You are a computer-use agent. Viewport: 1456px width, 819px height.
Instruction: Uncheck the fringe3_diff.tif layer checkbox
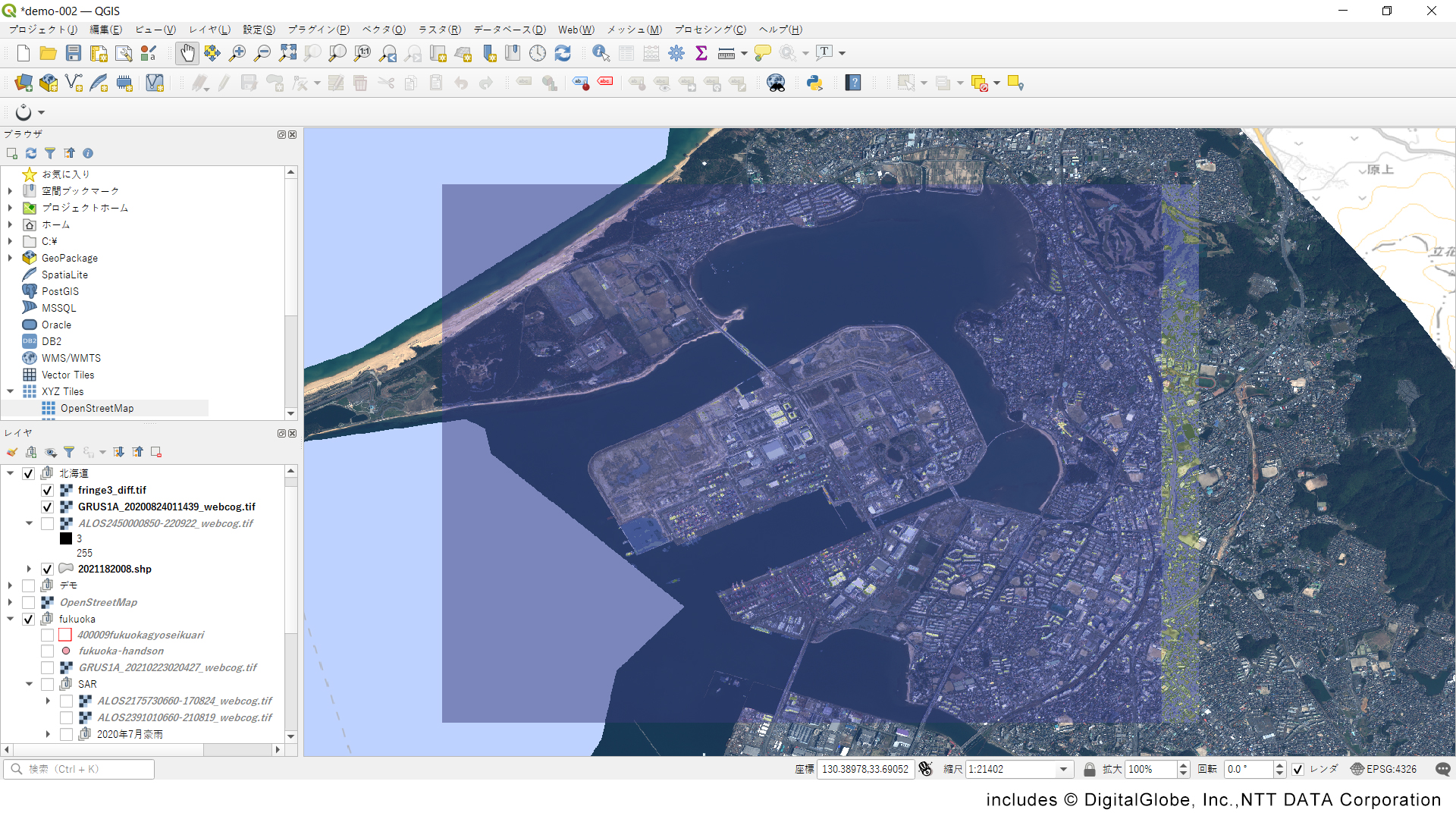tap(47, 490)
